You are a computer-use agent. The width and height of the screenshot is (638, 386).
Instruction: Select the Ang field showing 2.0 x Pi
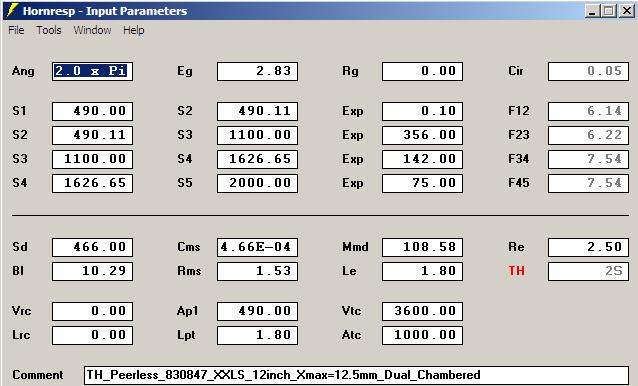[92, 72]
